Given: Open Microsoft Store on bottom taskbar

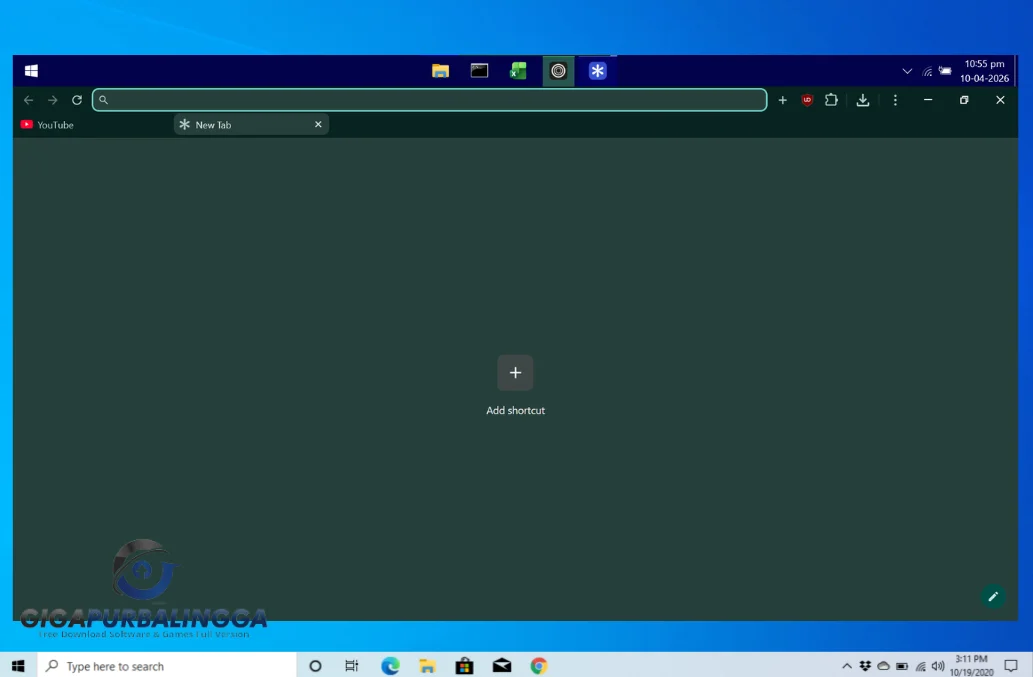Looking at the screenshot, I should pos(464,666).
